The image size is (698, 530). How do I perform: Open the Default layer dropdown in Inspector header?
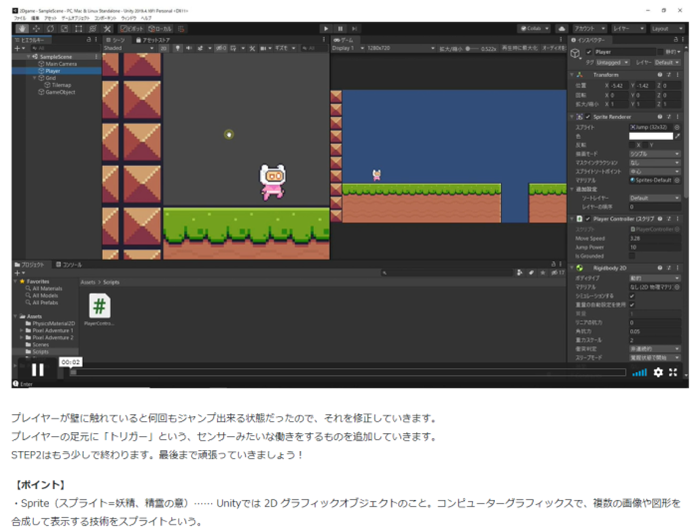pyautogui.click(x=667, y=63)
